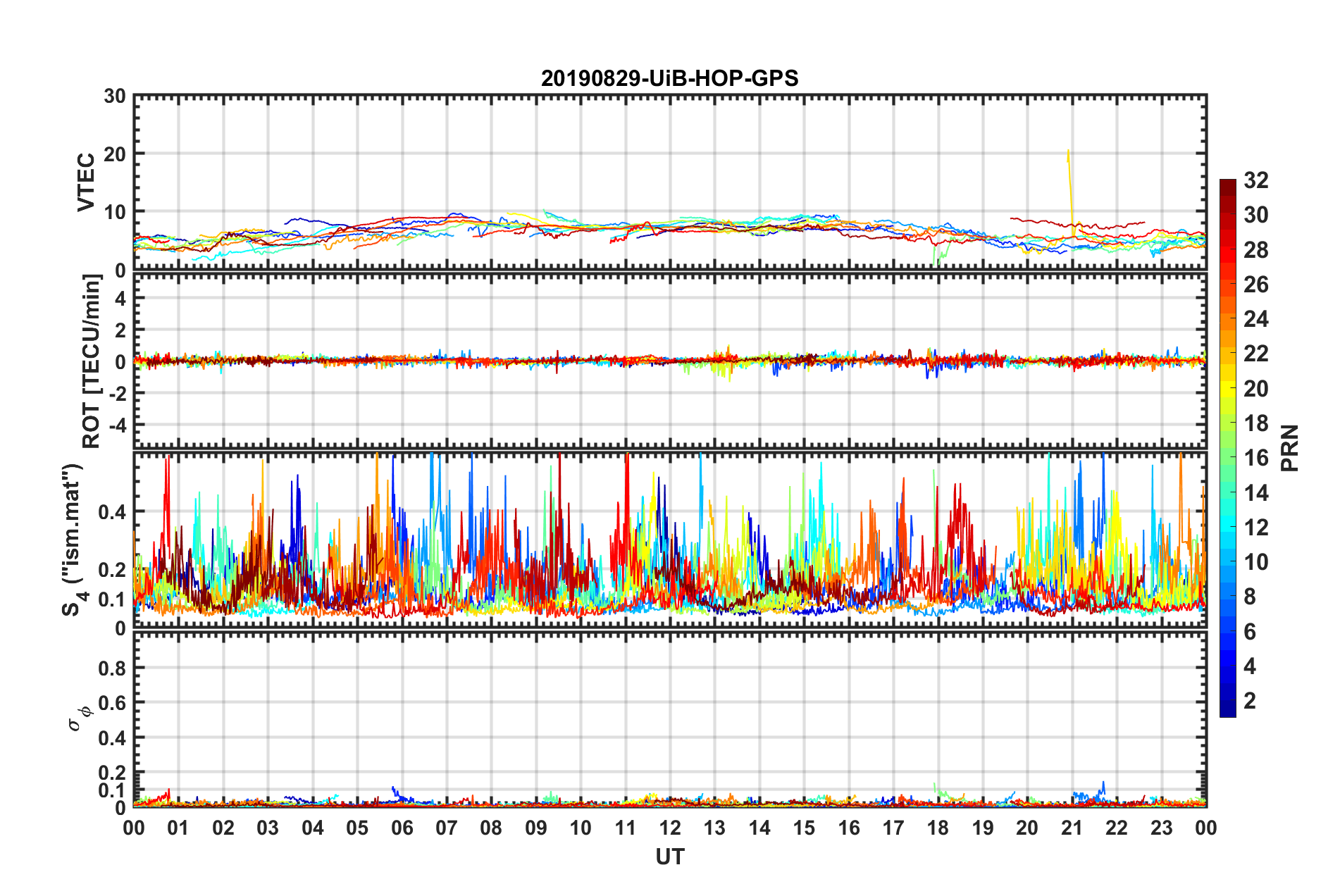The image size is (1340, 896).
Task: Click the -4 tick on the ROT axis
Action: [117, 425]
